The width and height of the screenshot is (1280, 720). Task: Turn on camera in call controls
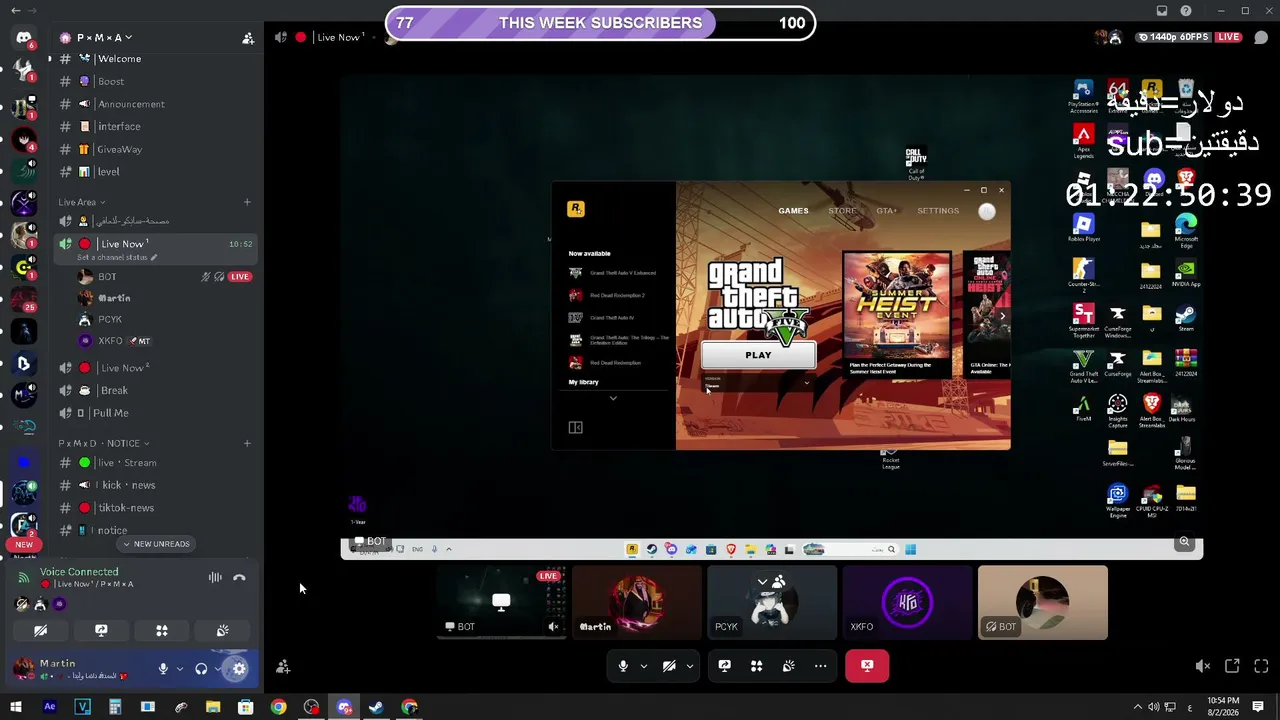[x=669, y=666]
